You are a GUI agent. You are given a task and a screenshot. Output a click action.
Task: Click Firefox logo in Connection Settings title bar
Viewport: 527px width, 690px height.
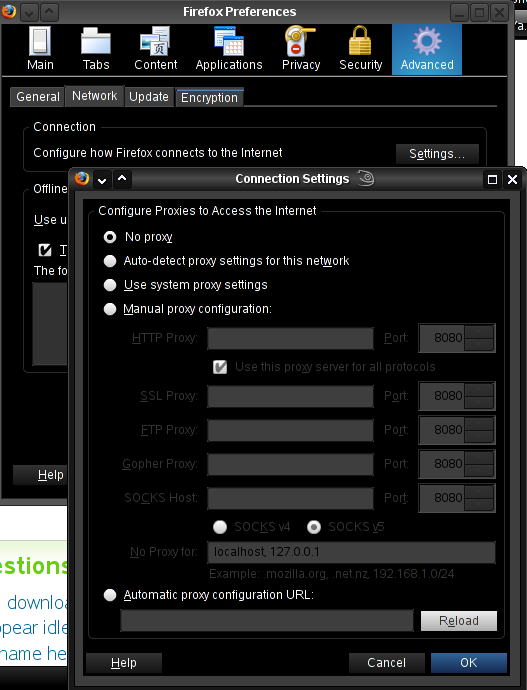[x=82, y=179]
